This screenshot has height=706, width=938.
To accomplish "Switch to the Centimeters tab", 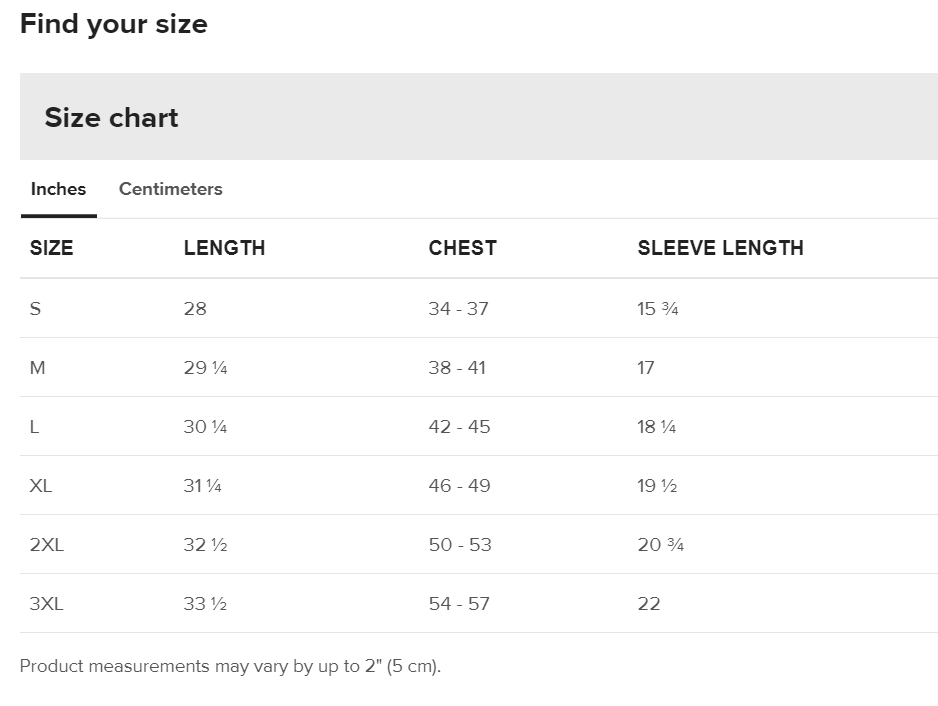I will click(170, 189).
